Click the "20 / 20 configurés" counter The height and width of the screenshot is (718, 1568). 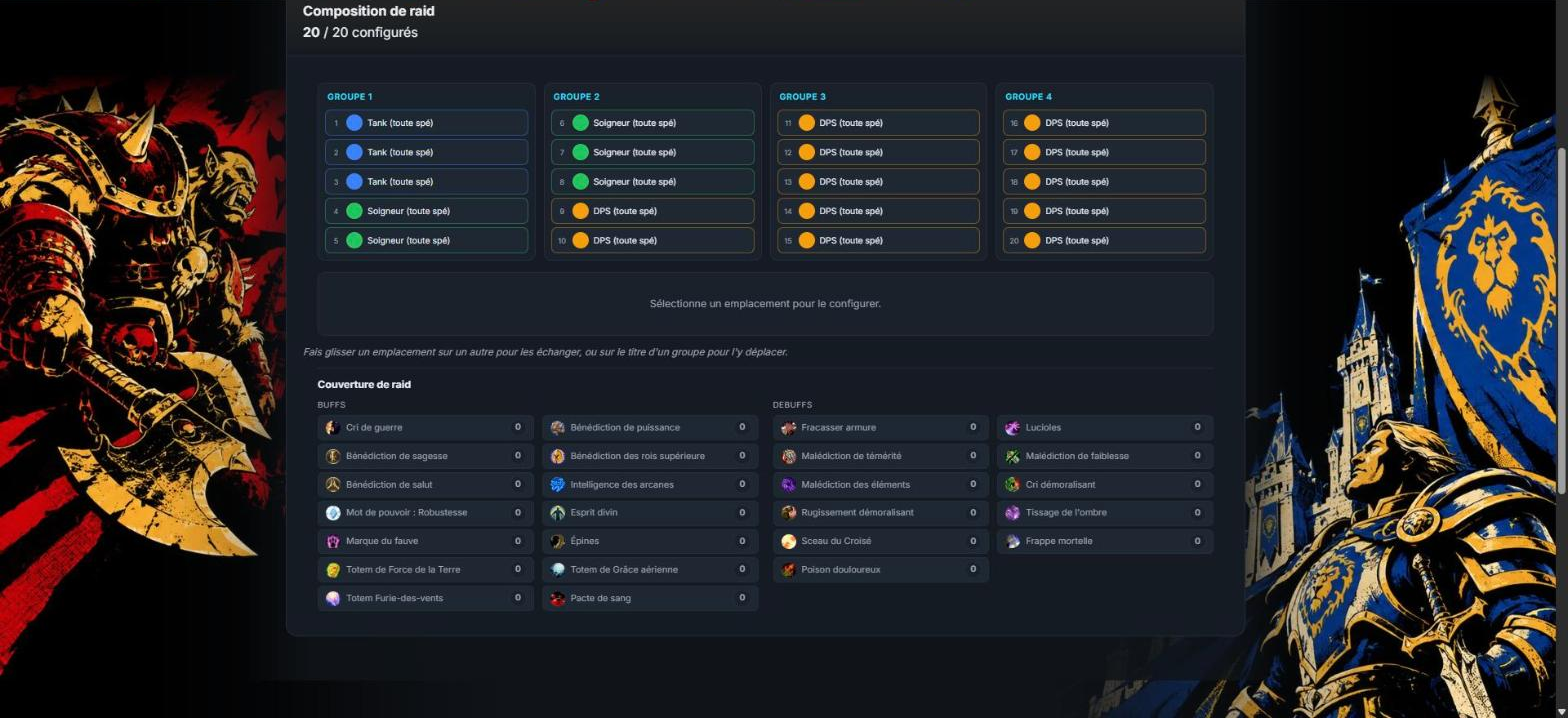pyautogui.click(x=360, y=33)
